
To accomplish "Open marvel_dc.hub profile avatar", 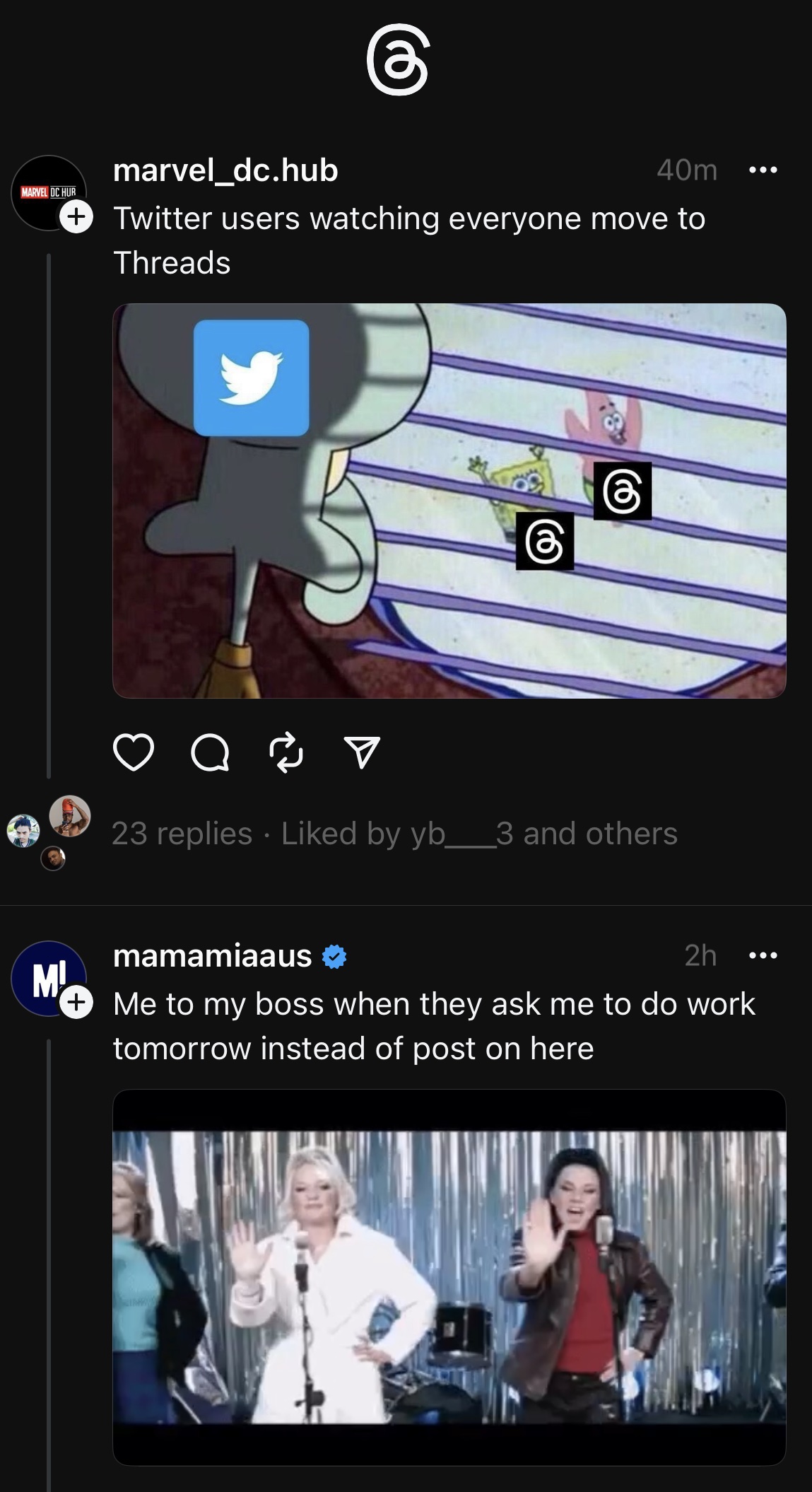I will click(x=47, y=192).
